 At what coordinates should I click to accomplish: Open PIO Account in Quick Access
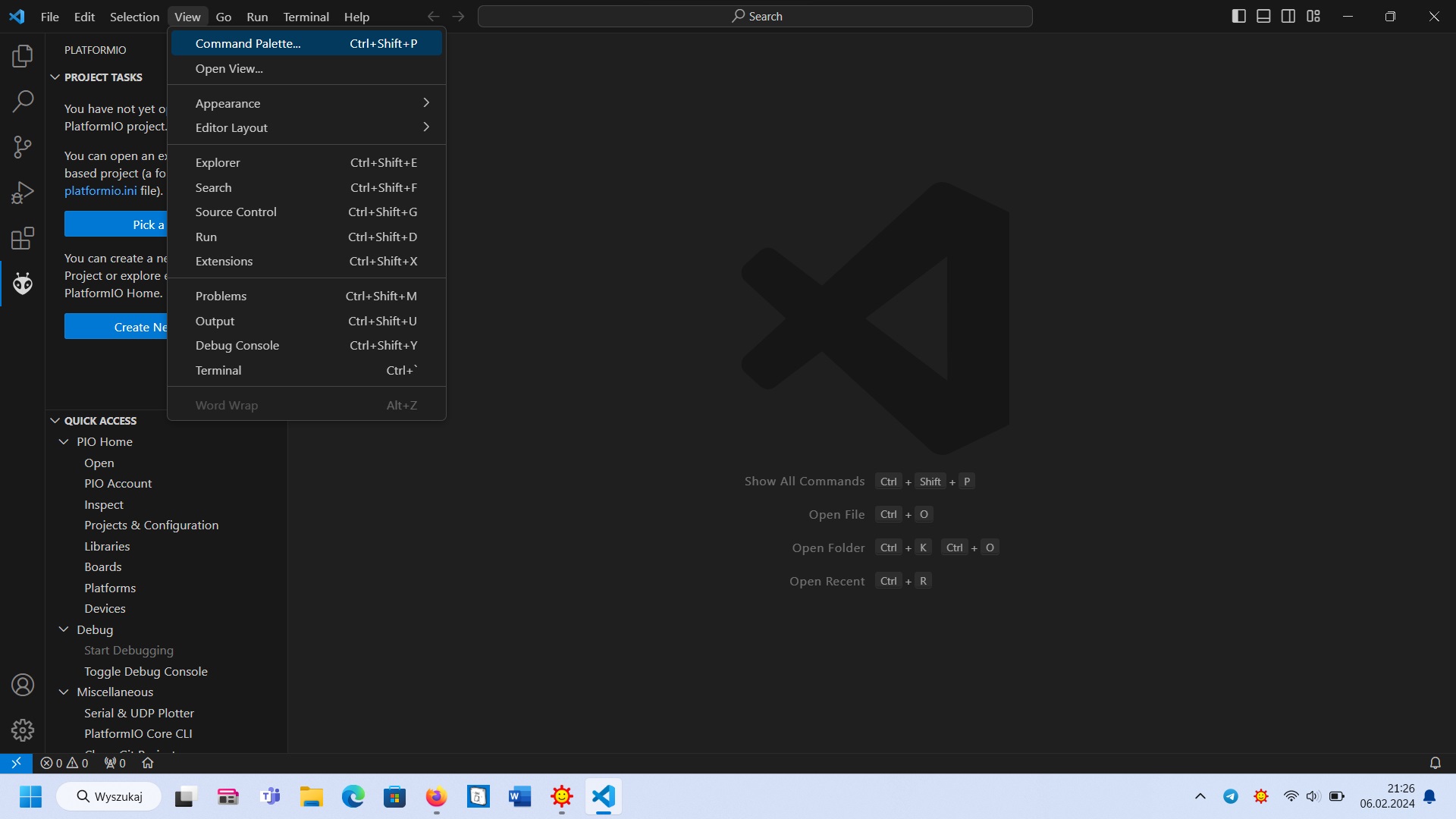[x=118, y=483]
